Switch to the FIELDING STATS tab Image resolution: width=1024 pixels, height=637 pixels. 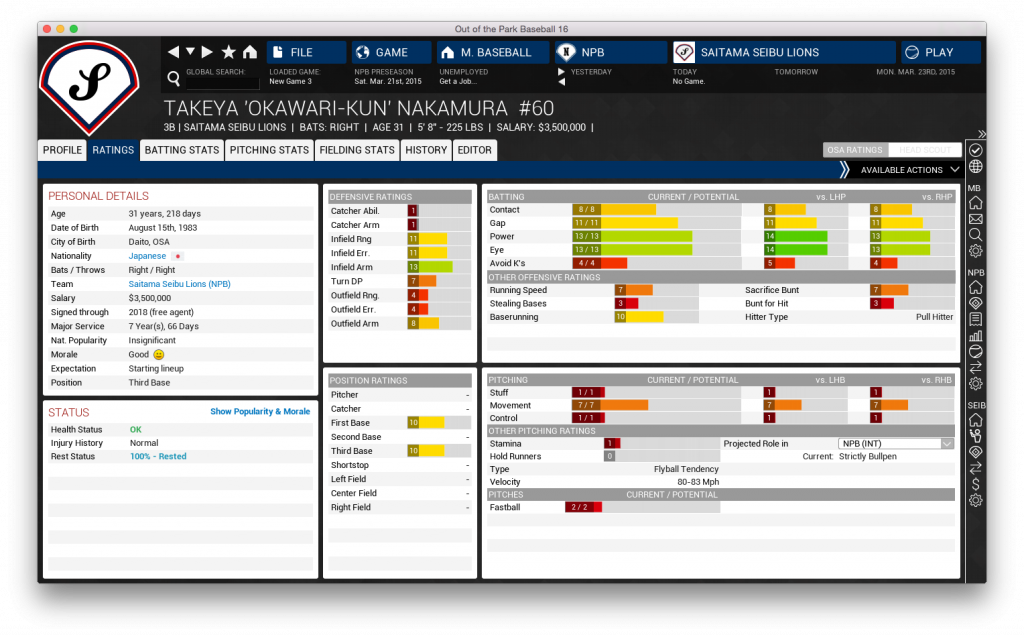(x=357, y=150)
